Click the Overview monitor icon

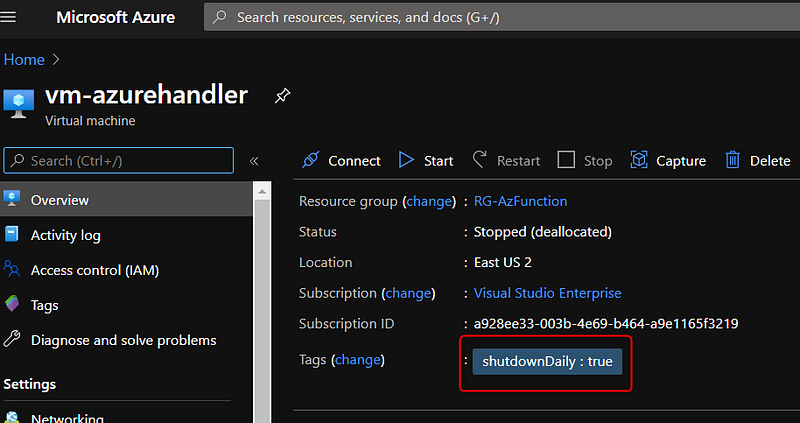(x=12, y=199)
